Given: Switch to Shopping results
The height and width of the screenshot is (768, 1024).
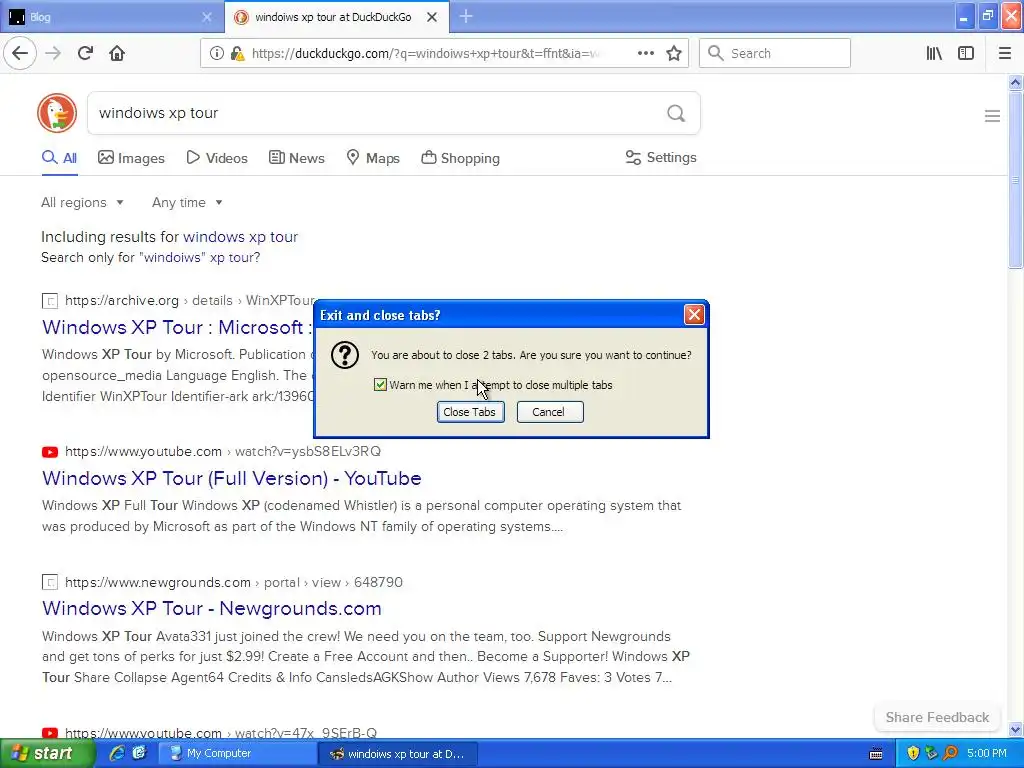Looking at the screenshot, I should pyautogui.click(x=460, y=157).
